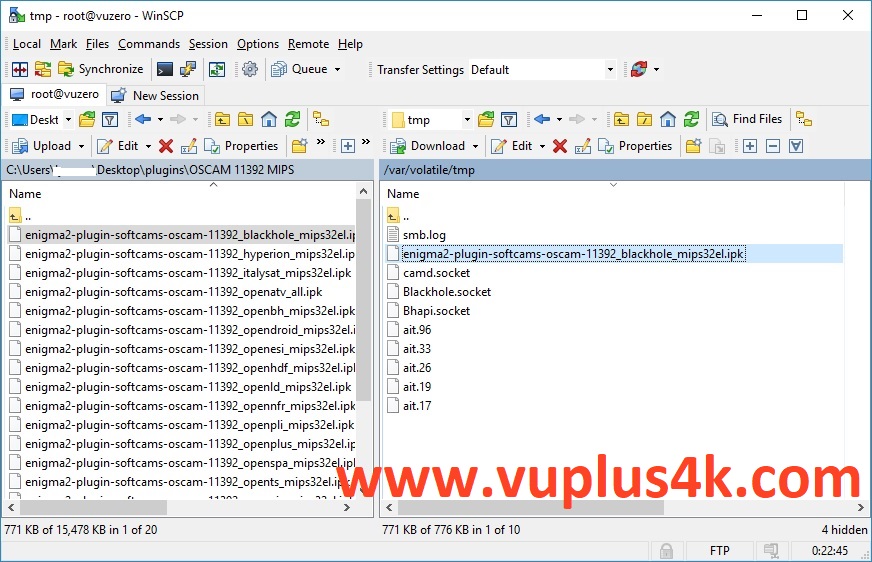872x562 pixels.
Task: Click the Queue button
Action: pos(300,69)
